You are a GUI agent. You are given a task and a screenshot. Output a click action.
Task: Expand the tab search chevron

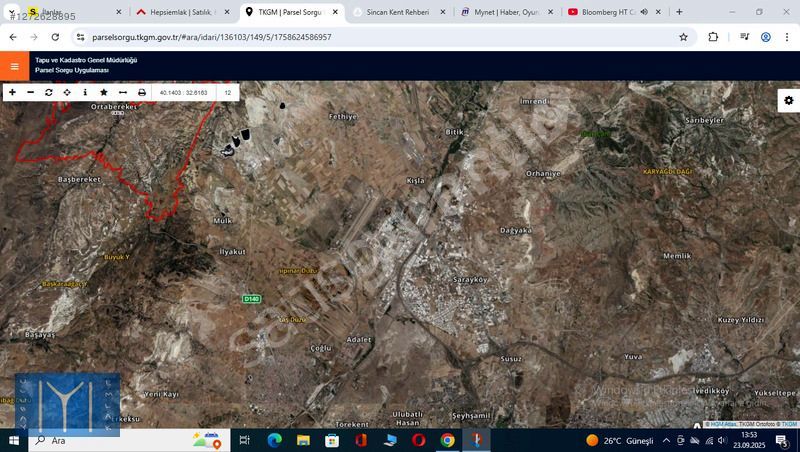(x=11, y=12)
